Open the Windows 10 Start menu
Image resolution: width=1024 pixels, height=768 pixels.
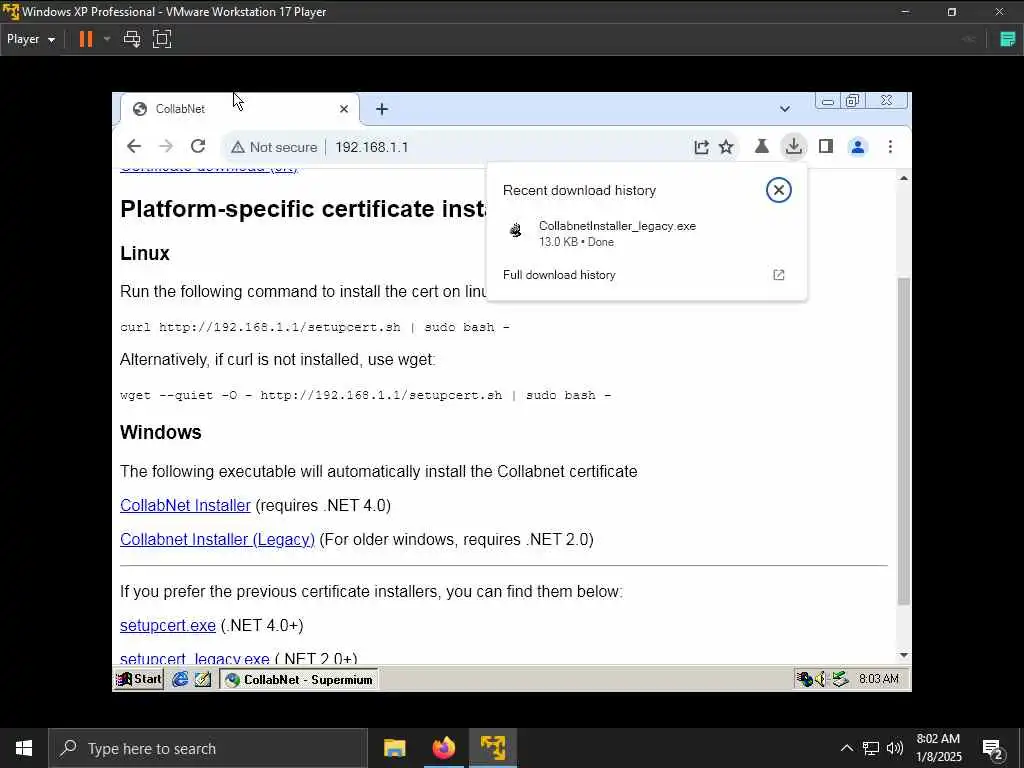(x=24, y=748)
